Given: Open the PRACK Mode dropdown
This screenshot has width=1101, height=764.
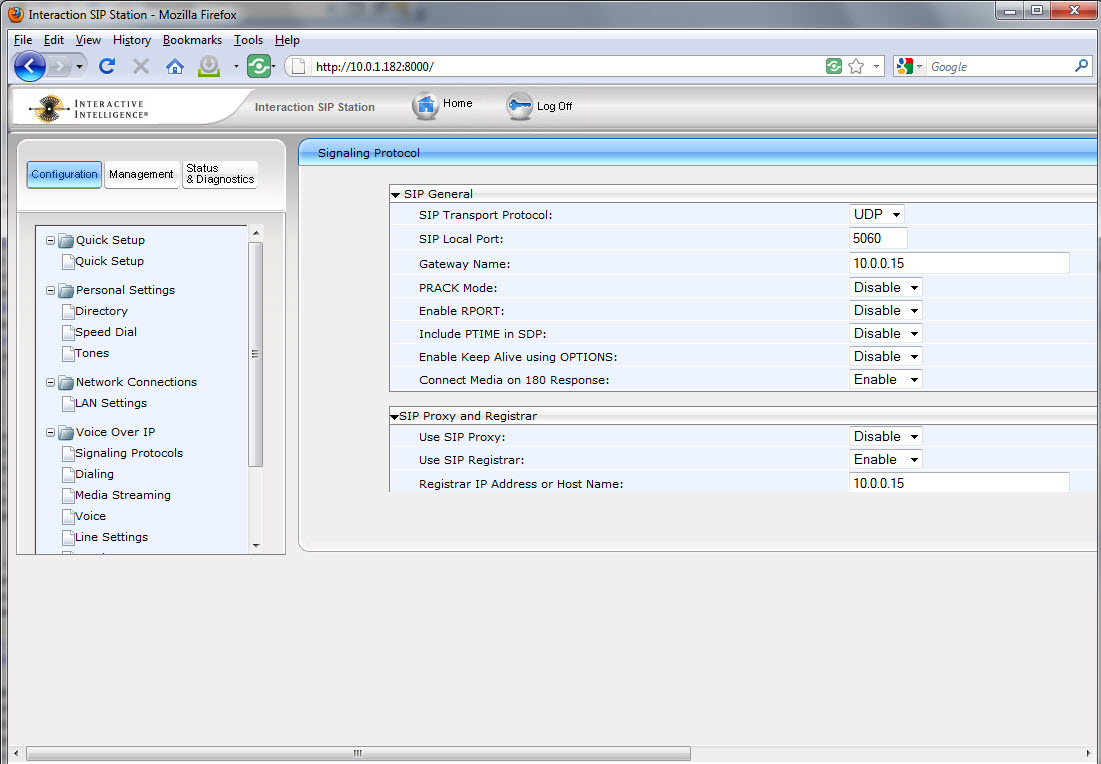Looking at the screenshot, I should click(x=885, y=288).
